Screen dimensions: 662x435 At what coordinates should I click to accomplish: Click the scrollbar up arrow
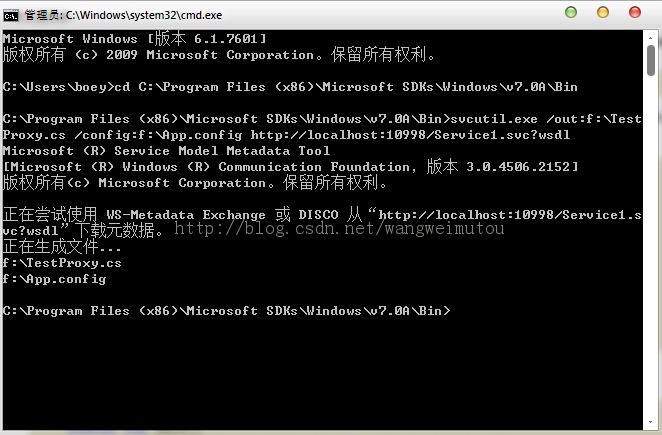click(x=651, y=38)
